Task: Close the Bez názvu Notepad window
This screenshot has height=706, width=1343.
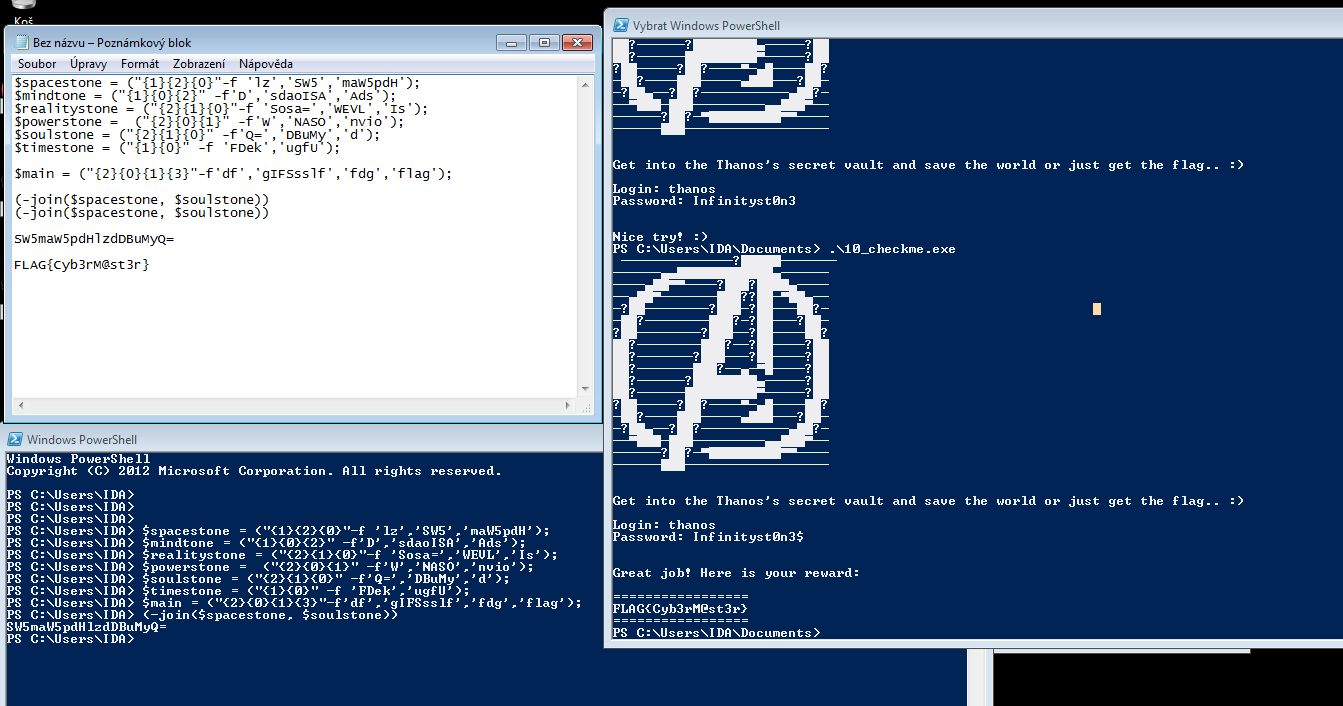Action: pyautogui.click(x=577, y=42)
